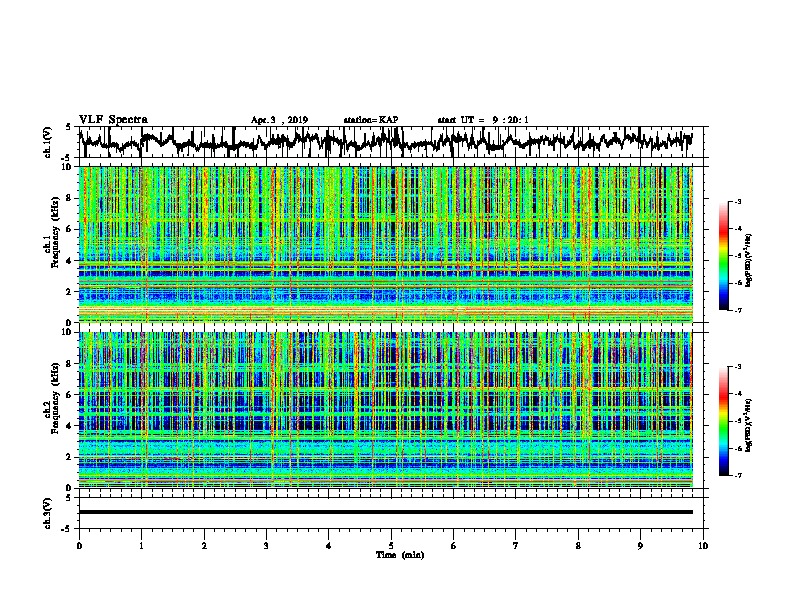The height and width of the screenshot is (612, 792).
Task: Click the "station=KAP" header label
Action: (371, 120)
